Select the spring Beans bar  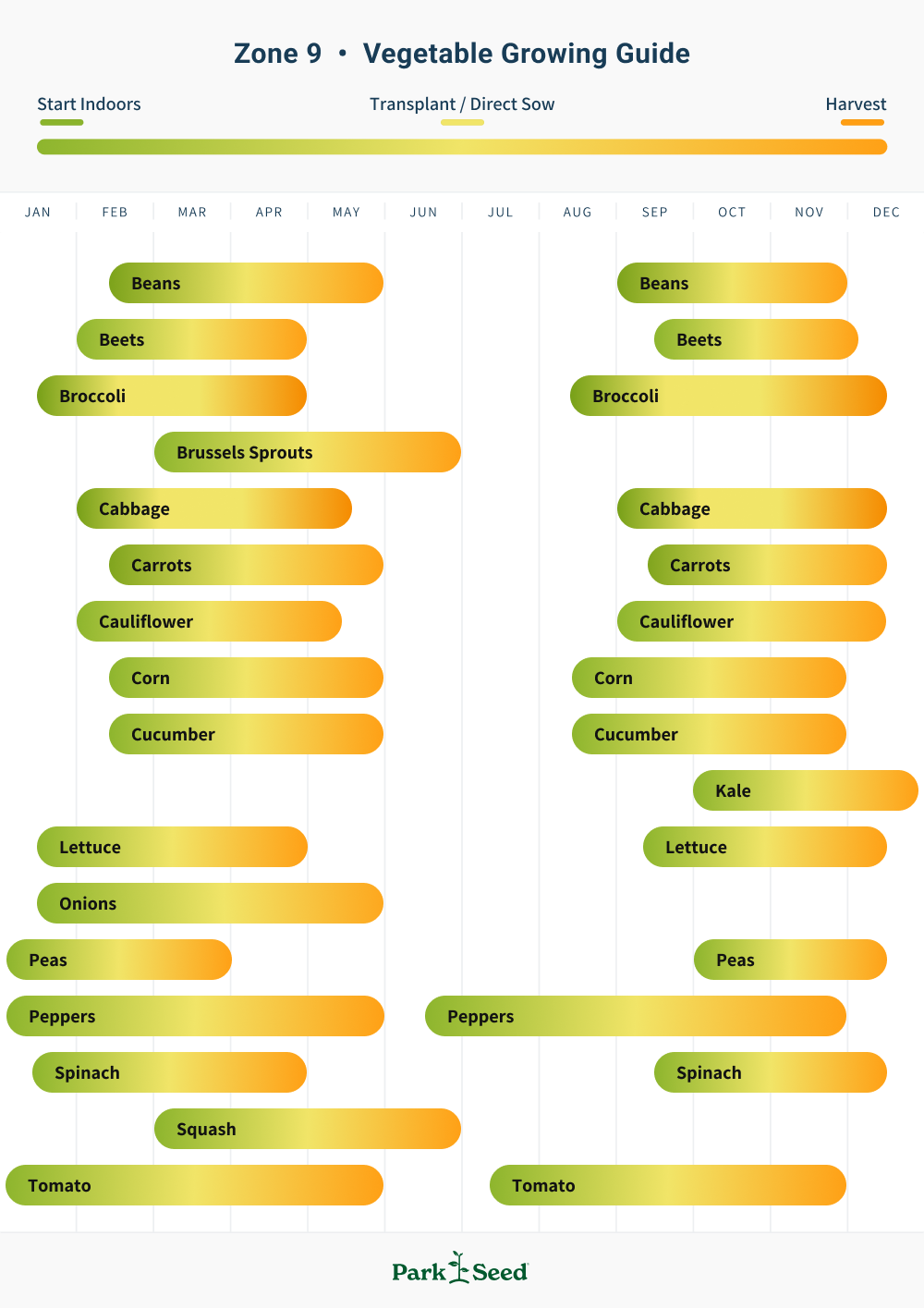[246, 283]
